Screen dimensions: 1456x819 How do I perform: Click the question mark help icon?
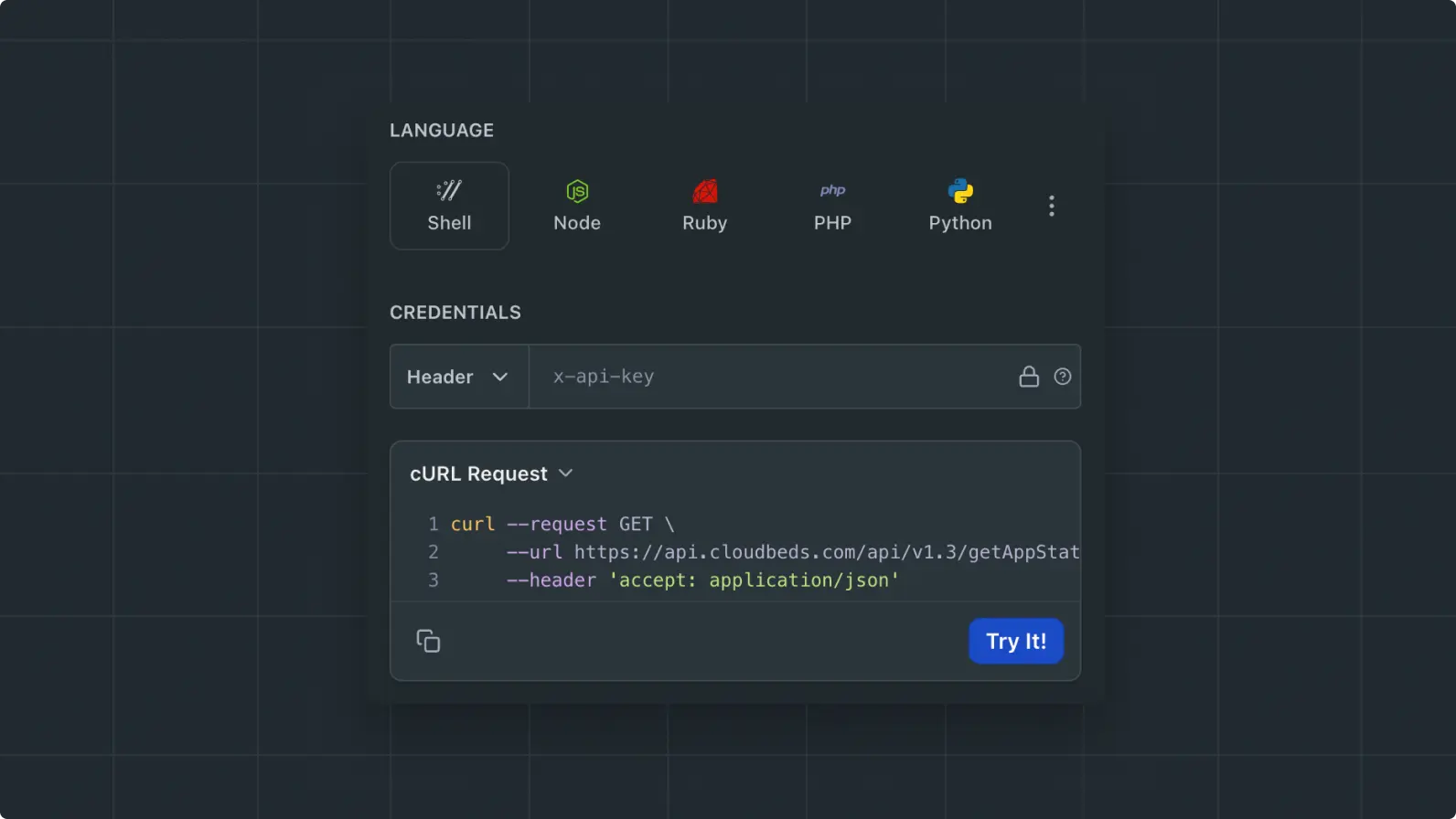[1062, 377]
